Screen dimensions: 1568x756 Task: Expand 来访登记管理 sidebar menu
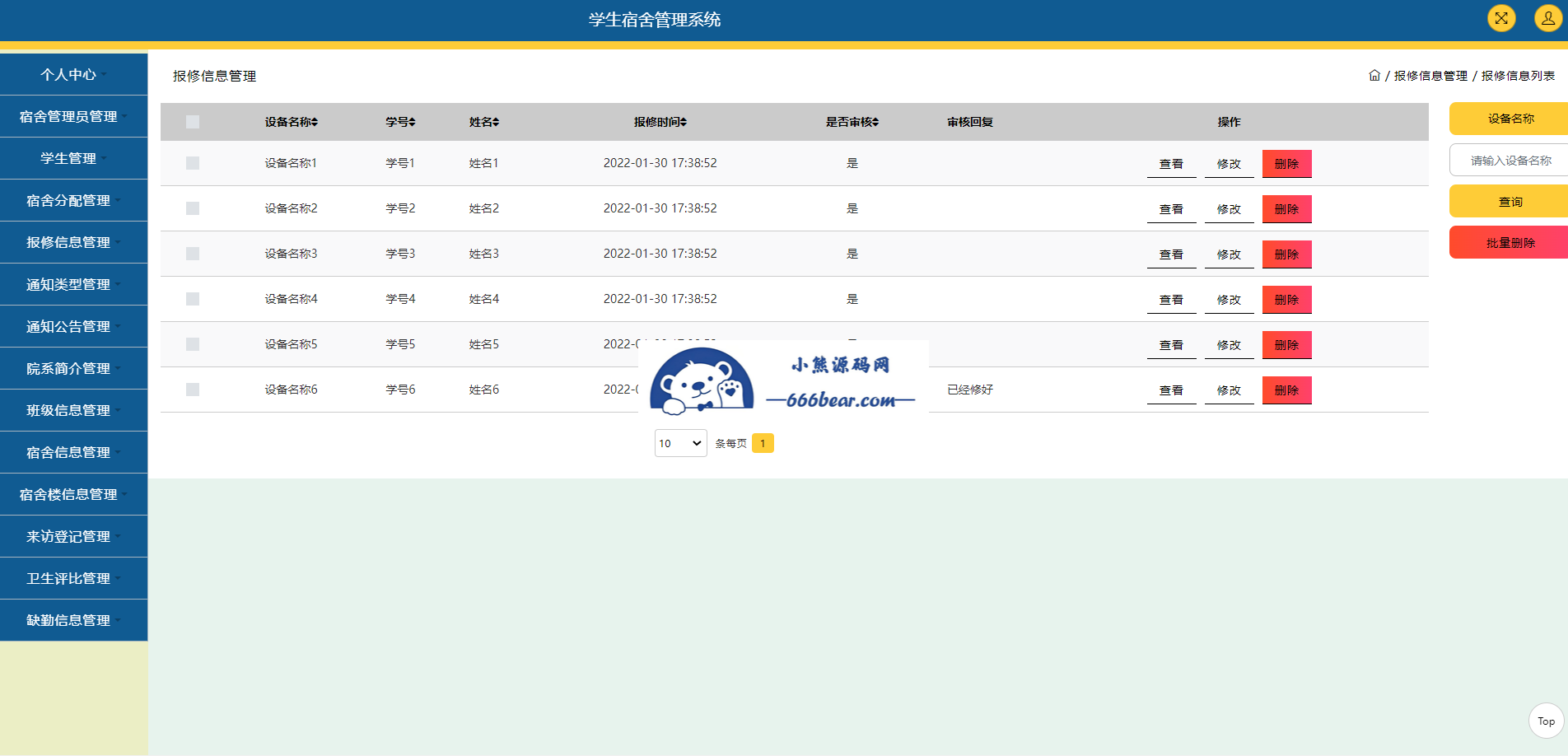pos(74,536)
